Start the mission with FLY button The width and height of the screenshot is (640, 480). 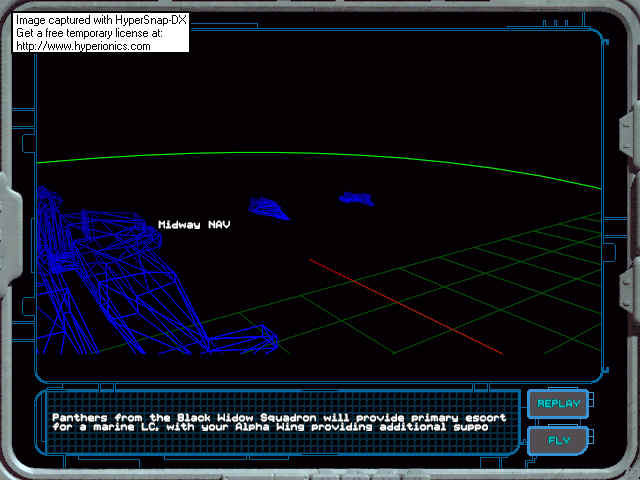click(558, 440)
